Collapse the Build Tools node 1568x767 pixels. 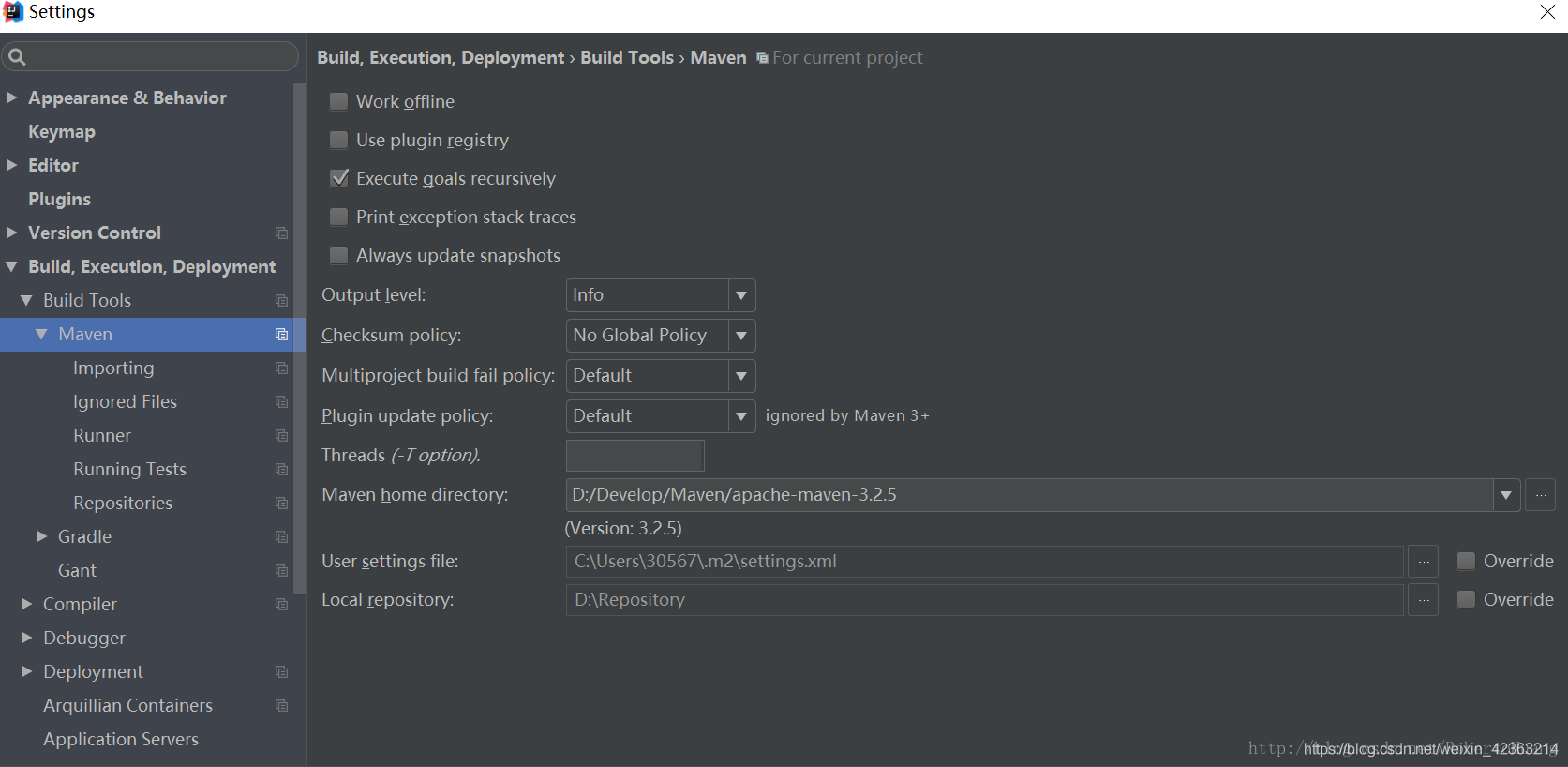[x=26, y=300]
